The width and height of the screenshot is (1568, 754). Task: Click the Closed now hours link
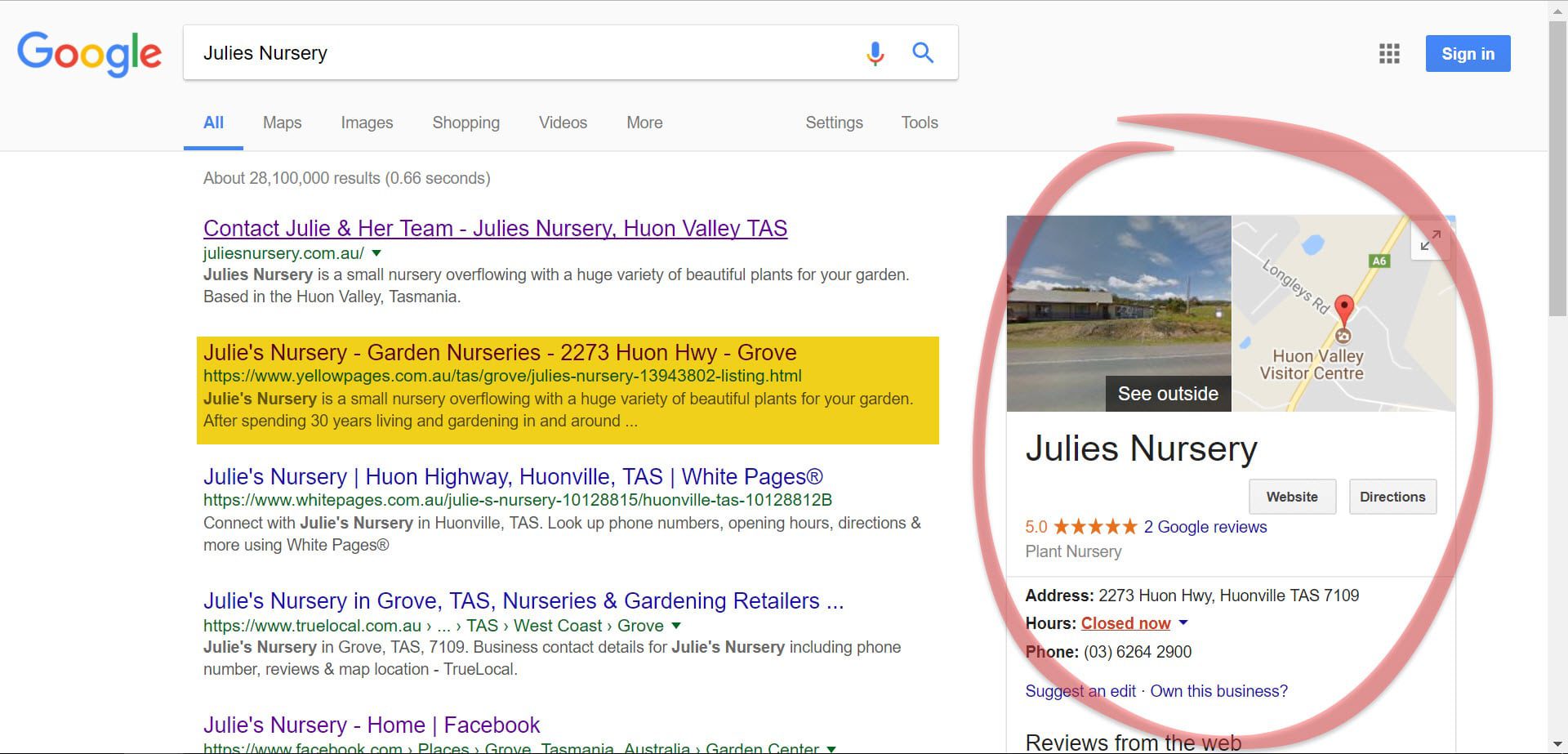1125,623
